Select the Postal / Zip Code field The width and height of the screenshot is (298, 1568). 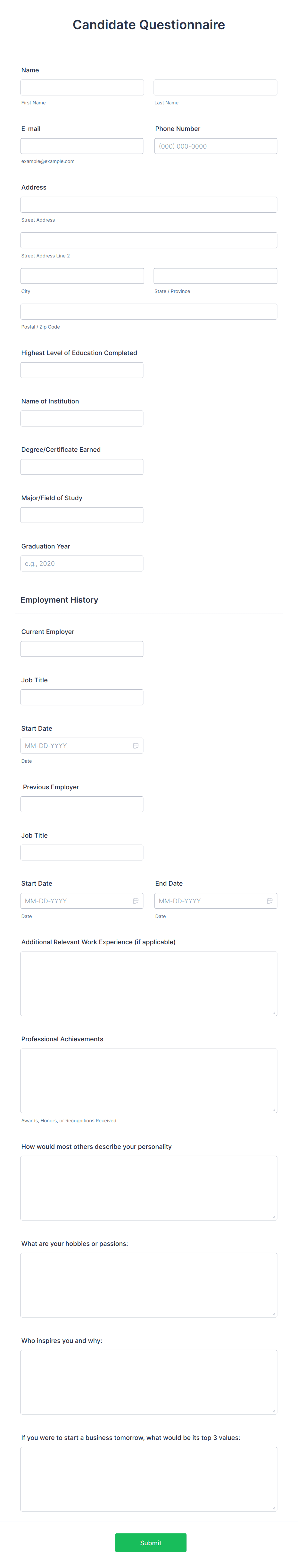point(149,312)
